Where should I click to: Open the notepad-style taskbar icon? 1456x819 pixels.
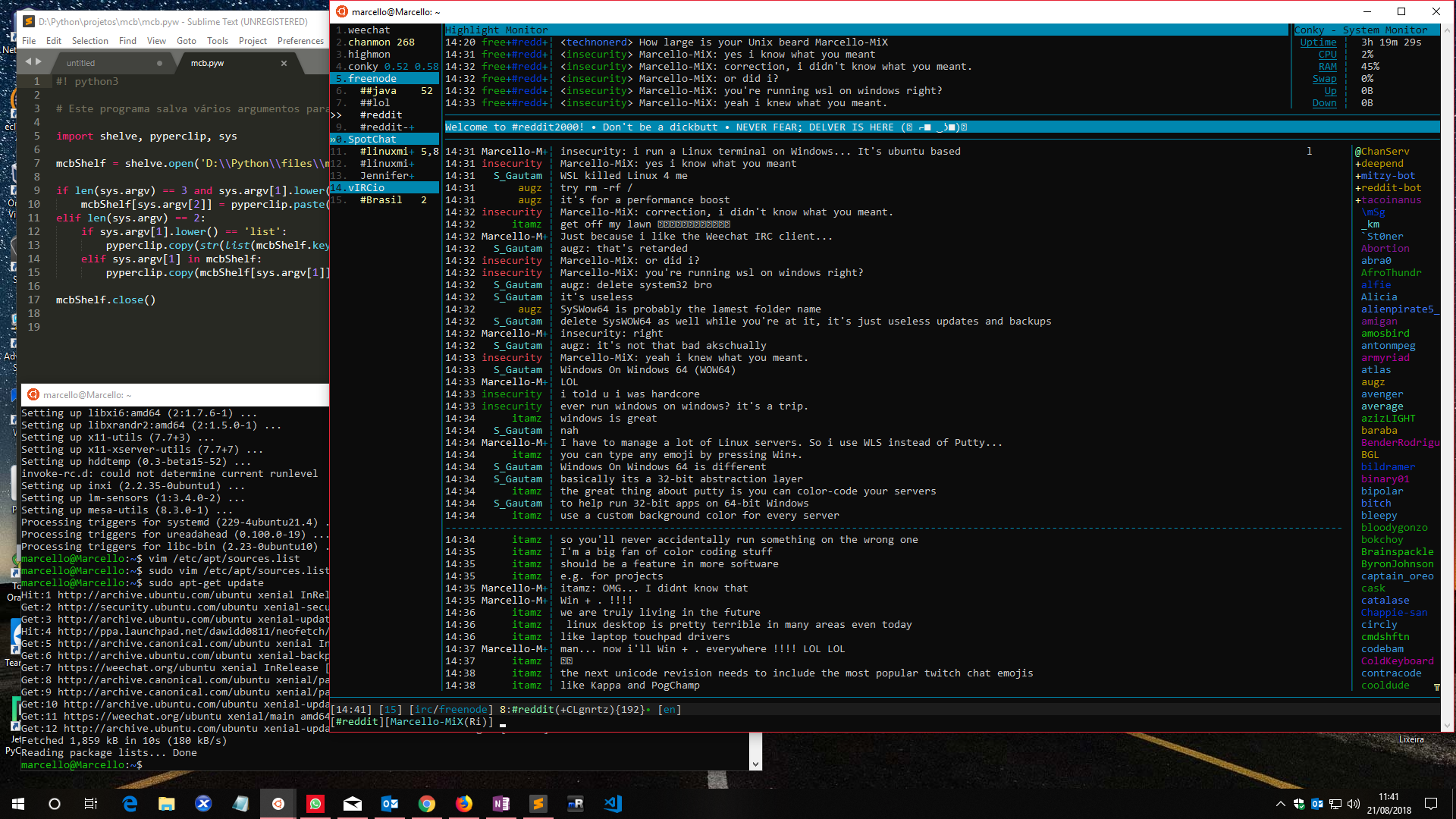point(240,804)
